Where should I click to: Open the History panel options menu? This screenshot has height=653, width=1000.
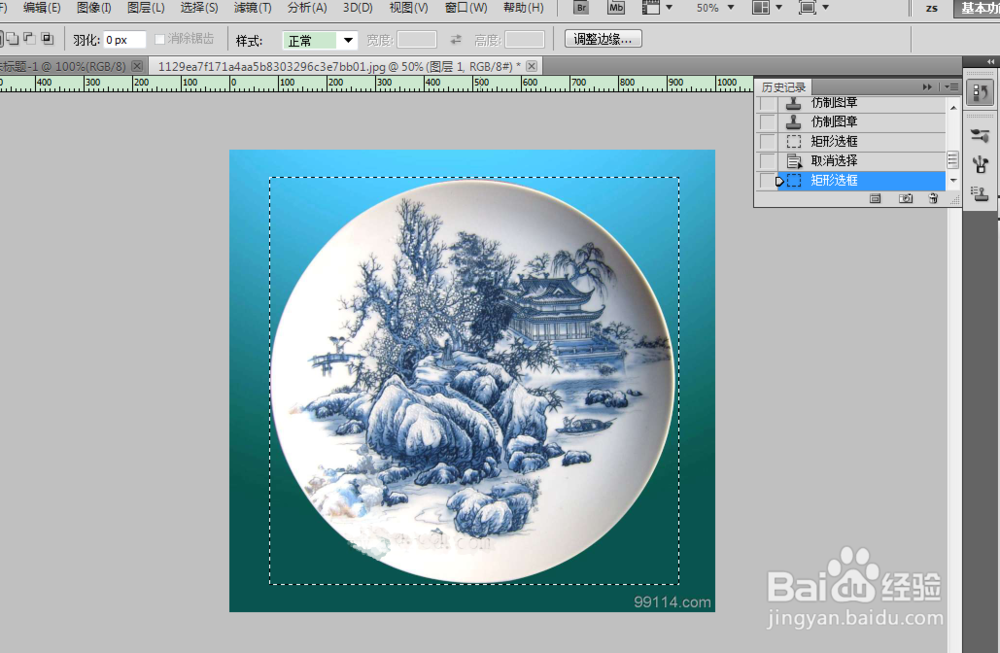point(952,87)
